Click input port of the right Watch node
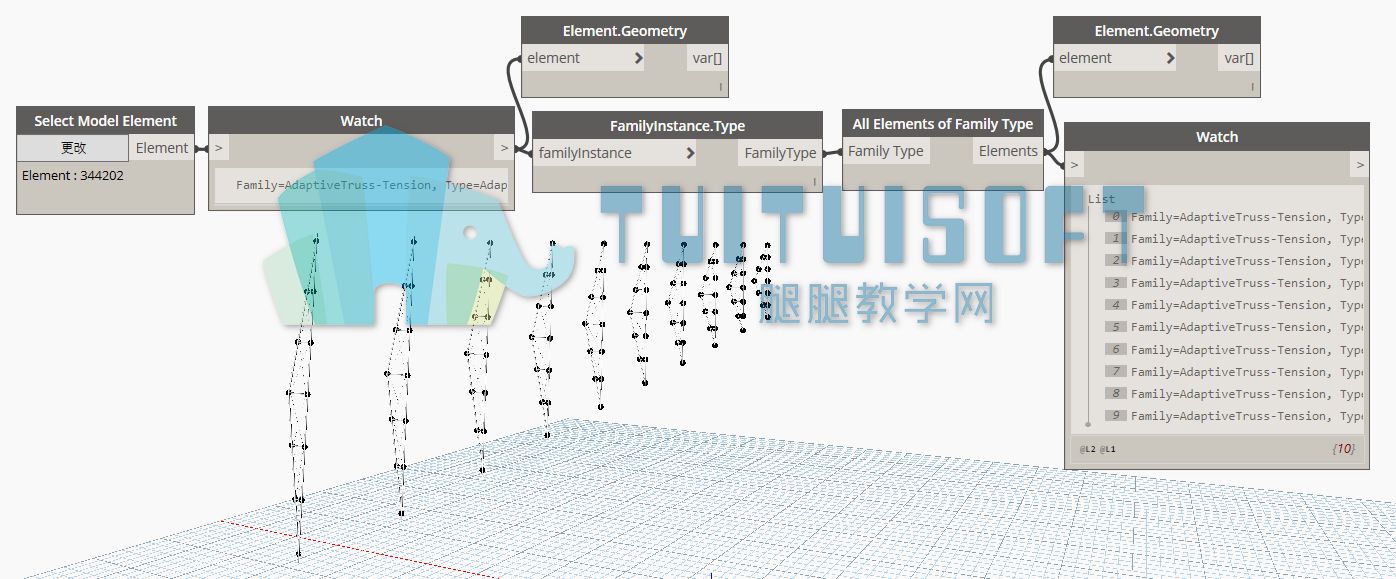The width and height of the screenshot is (1396, 579). [1075, 164]
